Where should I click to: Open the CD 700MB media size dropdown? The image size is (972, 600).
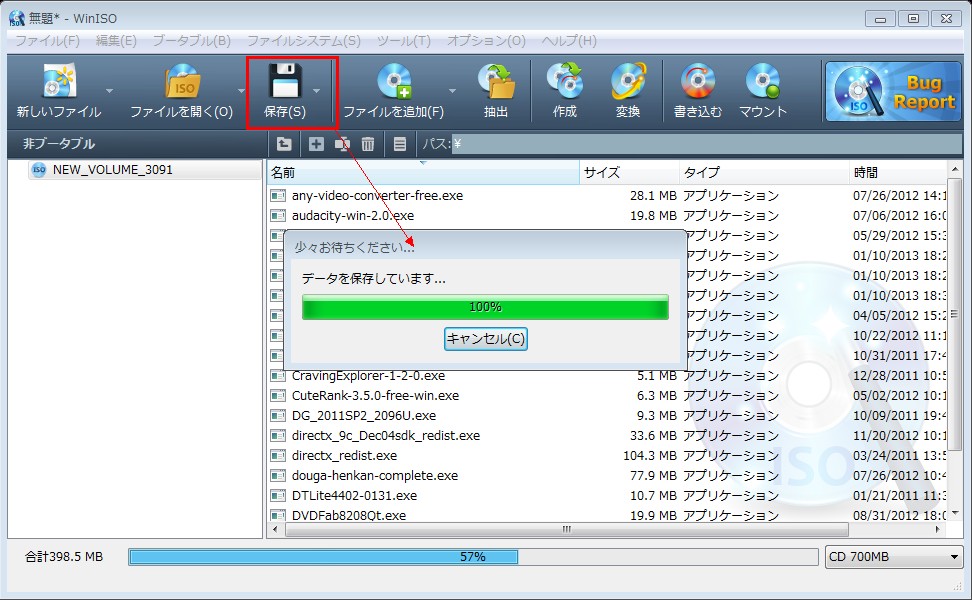(x=894, y=557)
